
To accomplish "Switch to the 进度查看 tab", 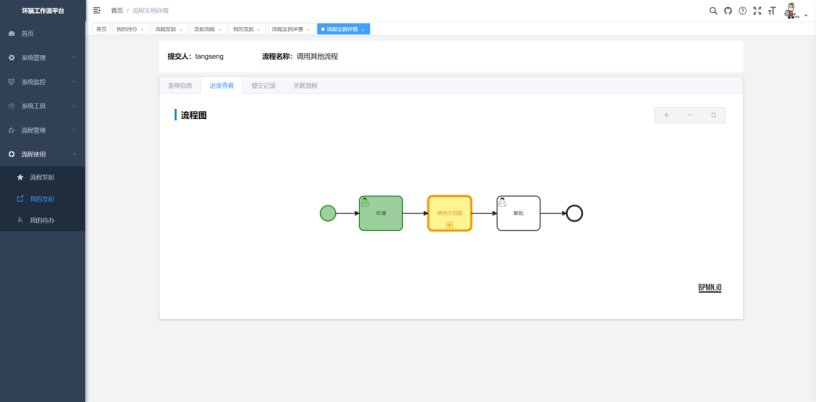I will click(221, 86).
